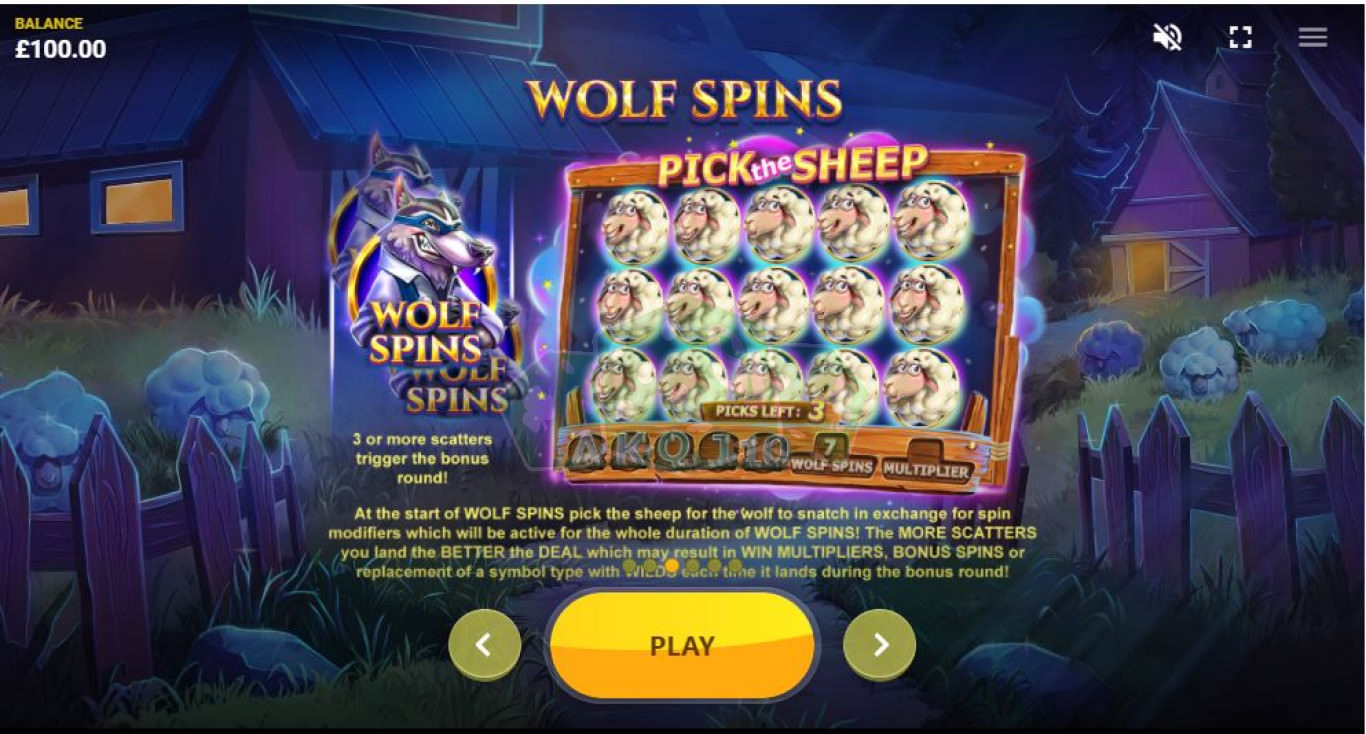Click the MULTIPLIER label in preview
Image resolution: width=1366 pixels, height=734 pixels.
click(x=926, y=470)
